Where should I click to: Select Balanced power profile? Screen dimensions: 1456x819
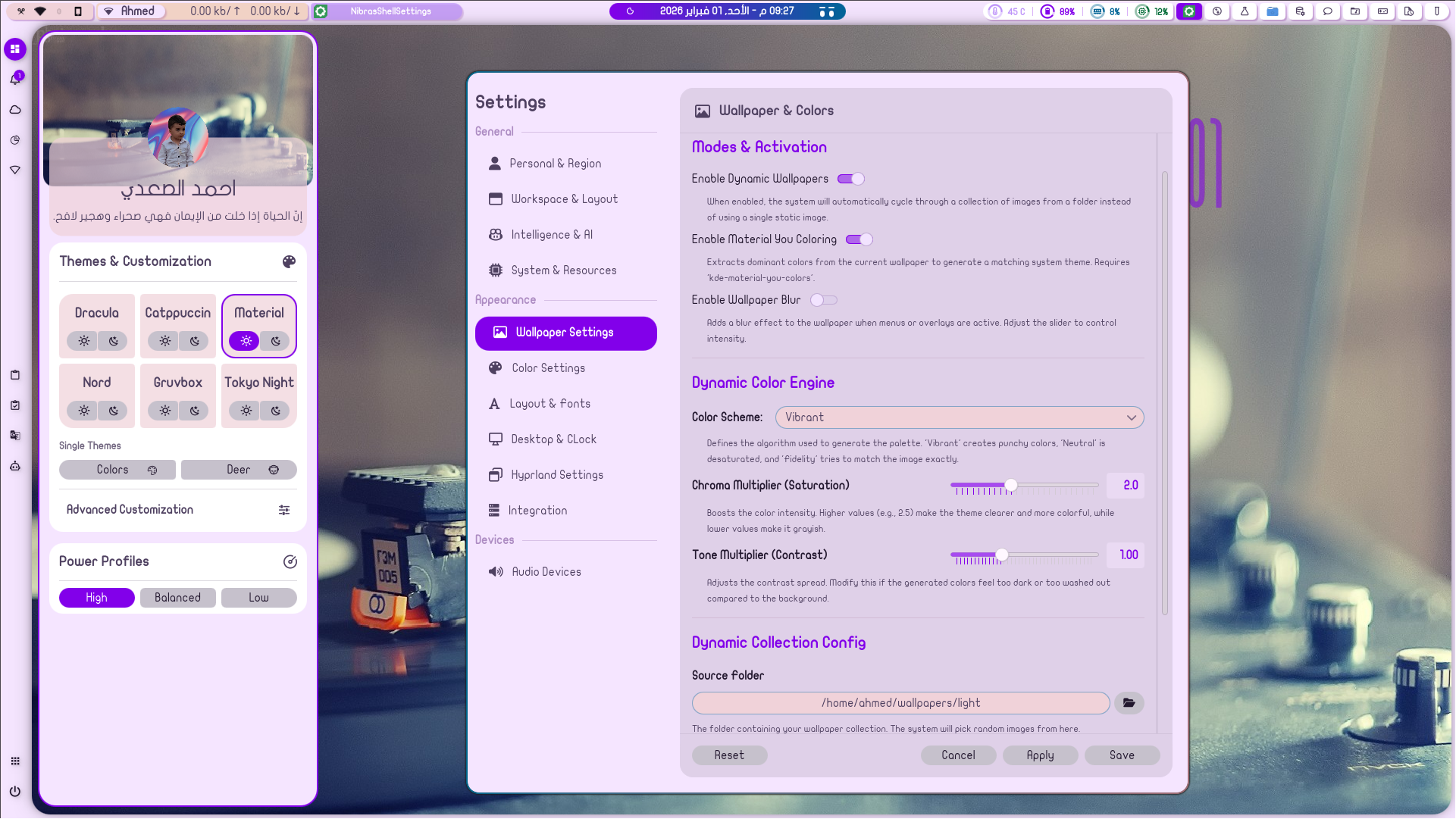177,598
